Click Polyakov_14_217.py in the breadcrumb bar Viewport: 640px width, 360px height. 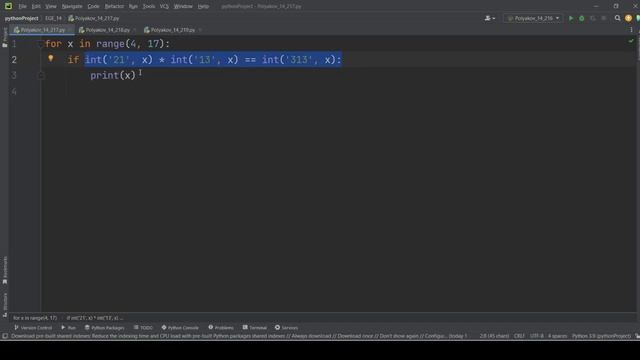click(94, 18)
